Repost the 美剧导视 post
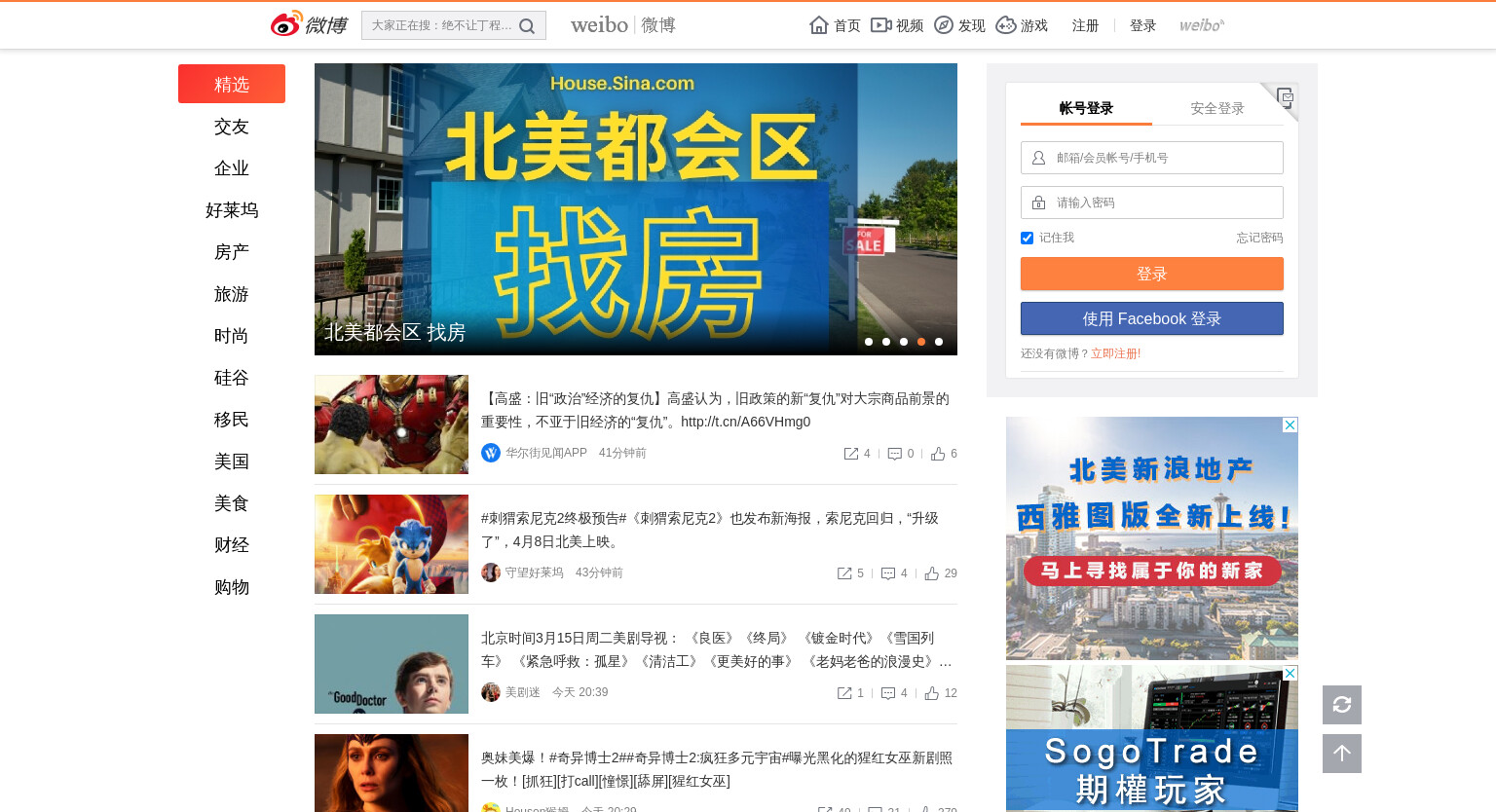This screenshot has height=812, width=1496. (x=844, y=693)
